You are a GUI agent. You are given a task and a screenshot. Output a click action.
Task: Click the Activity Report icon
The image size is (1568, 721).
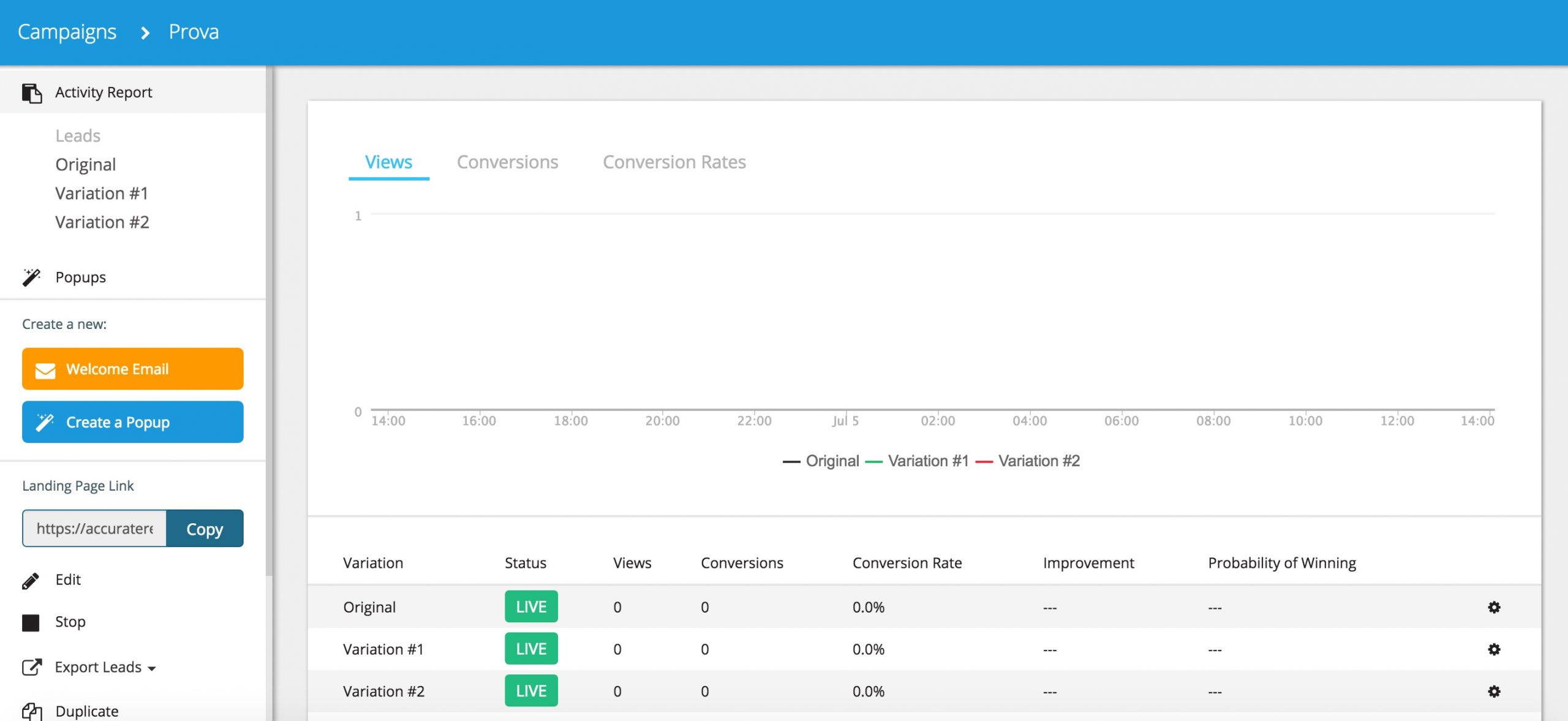(30, 92)
